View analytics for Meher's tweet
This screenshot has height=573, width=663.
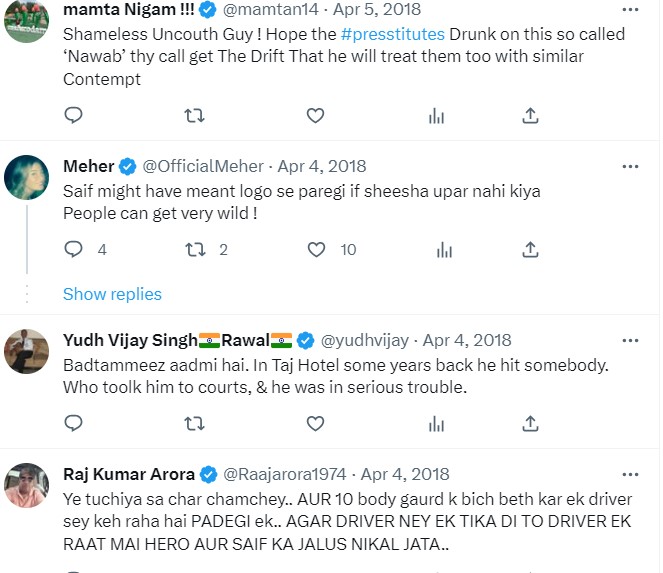pyautogui.click(x=436, y=249)
